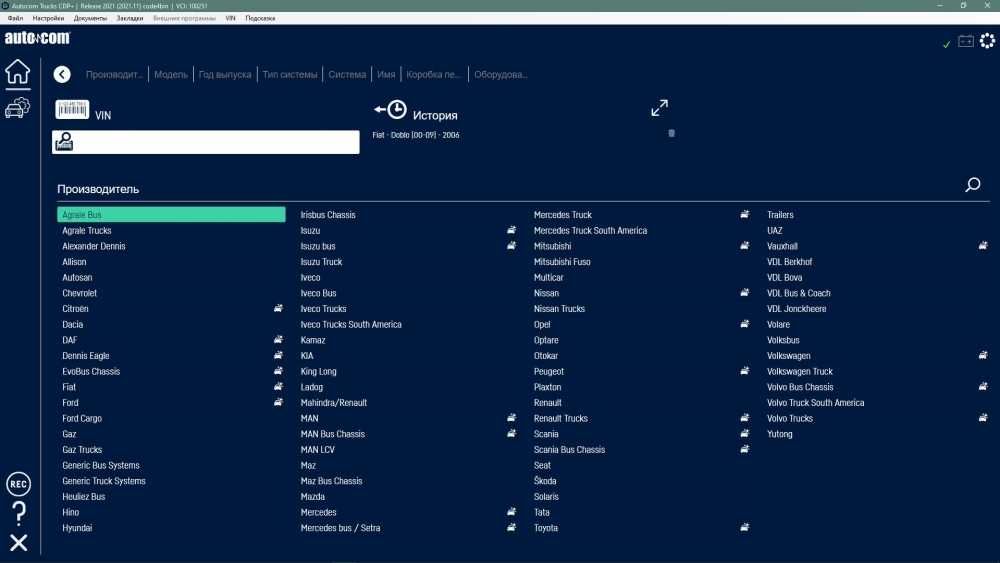Select Mercedes bus / Setra

coord(340,528)
